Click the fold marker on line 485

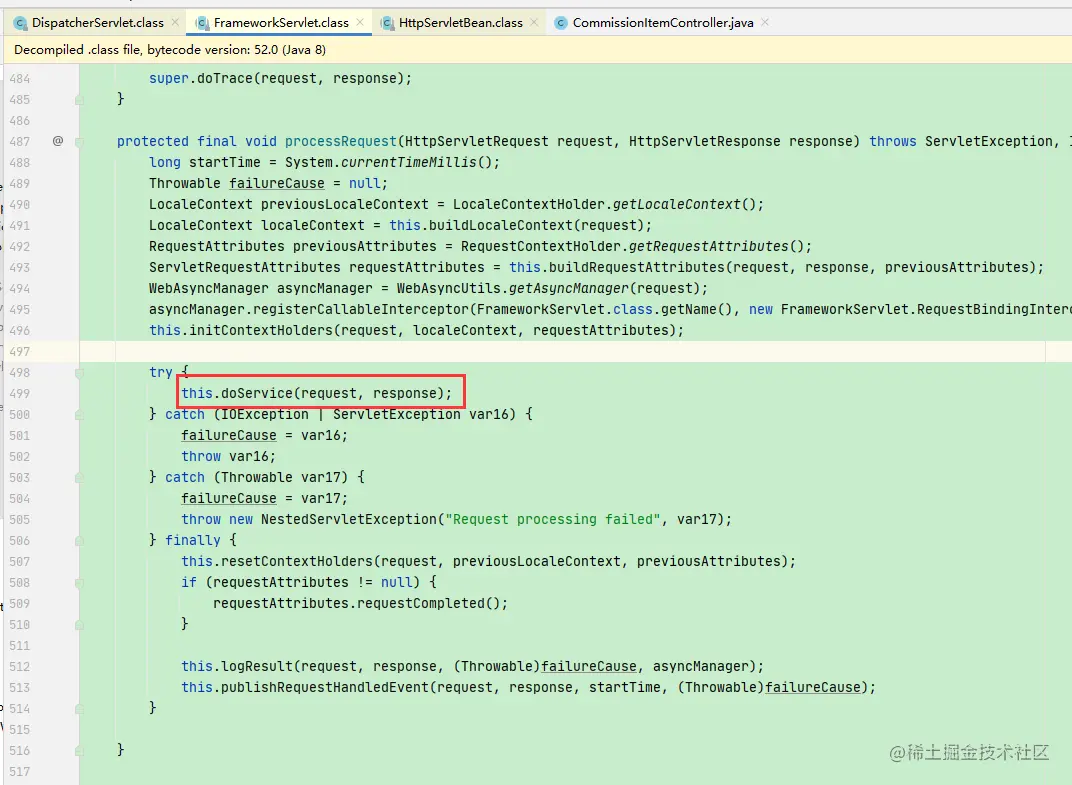[79, 100]
